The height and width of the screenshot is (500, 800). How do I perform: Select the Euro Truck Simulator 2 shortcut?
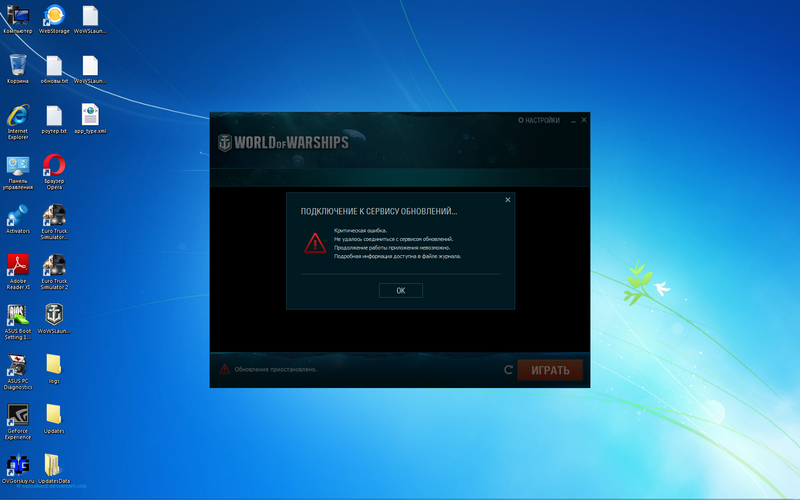(x=54, y=272)
